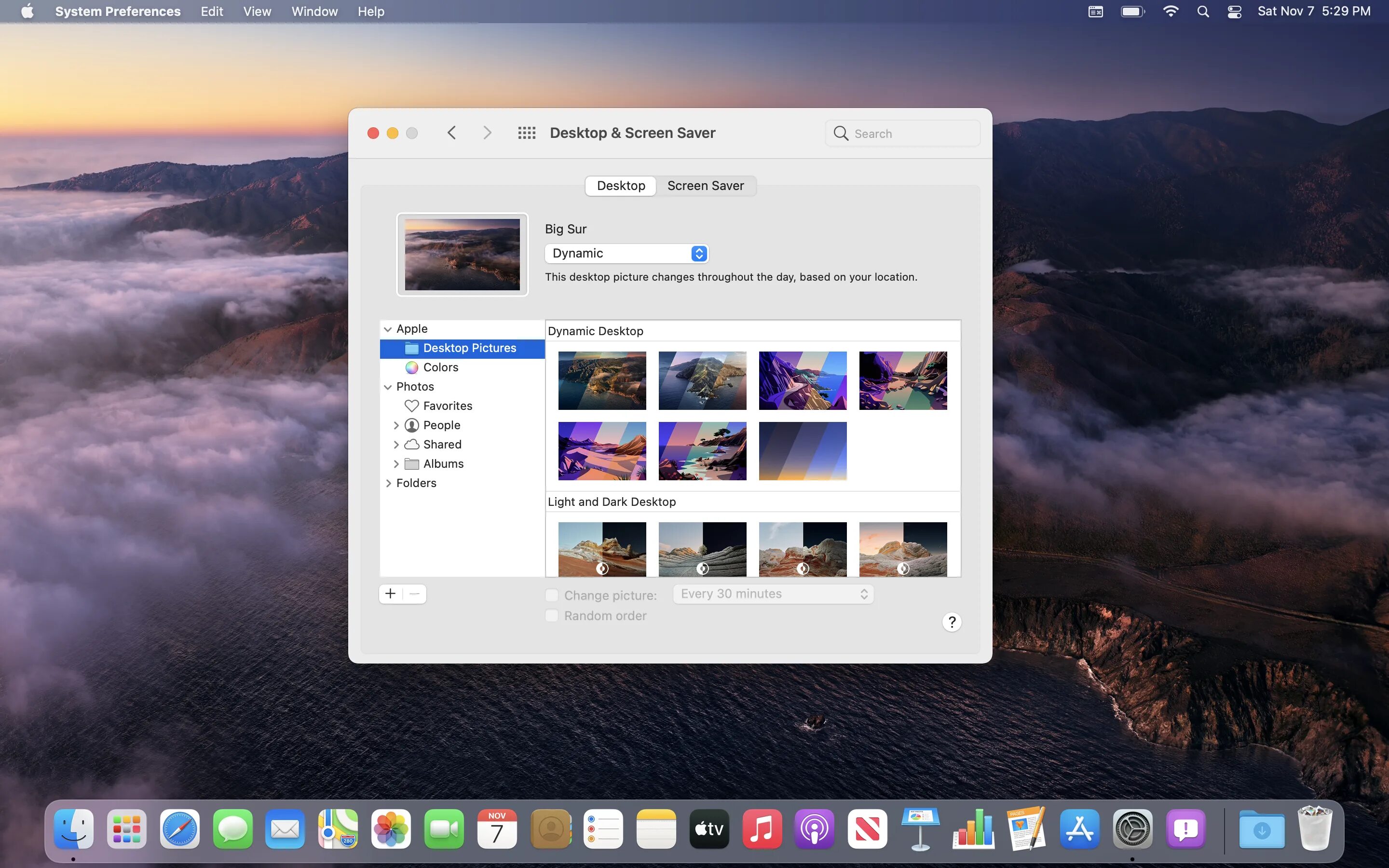Expand the Albums disclosure arrow
Image resolution: width=1389 pixels, height=868 pixels.
[x=396, y=464]
